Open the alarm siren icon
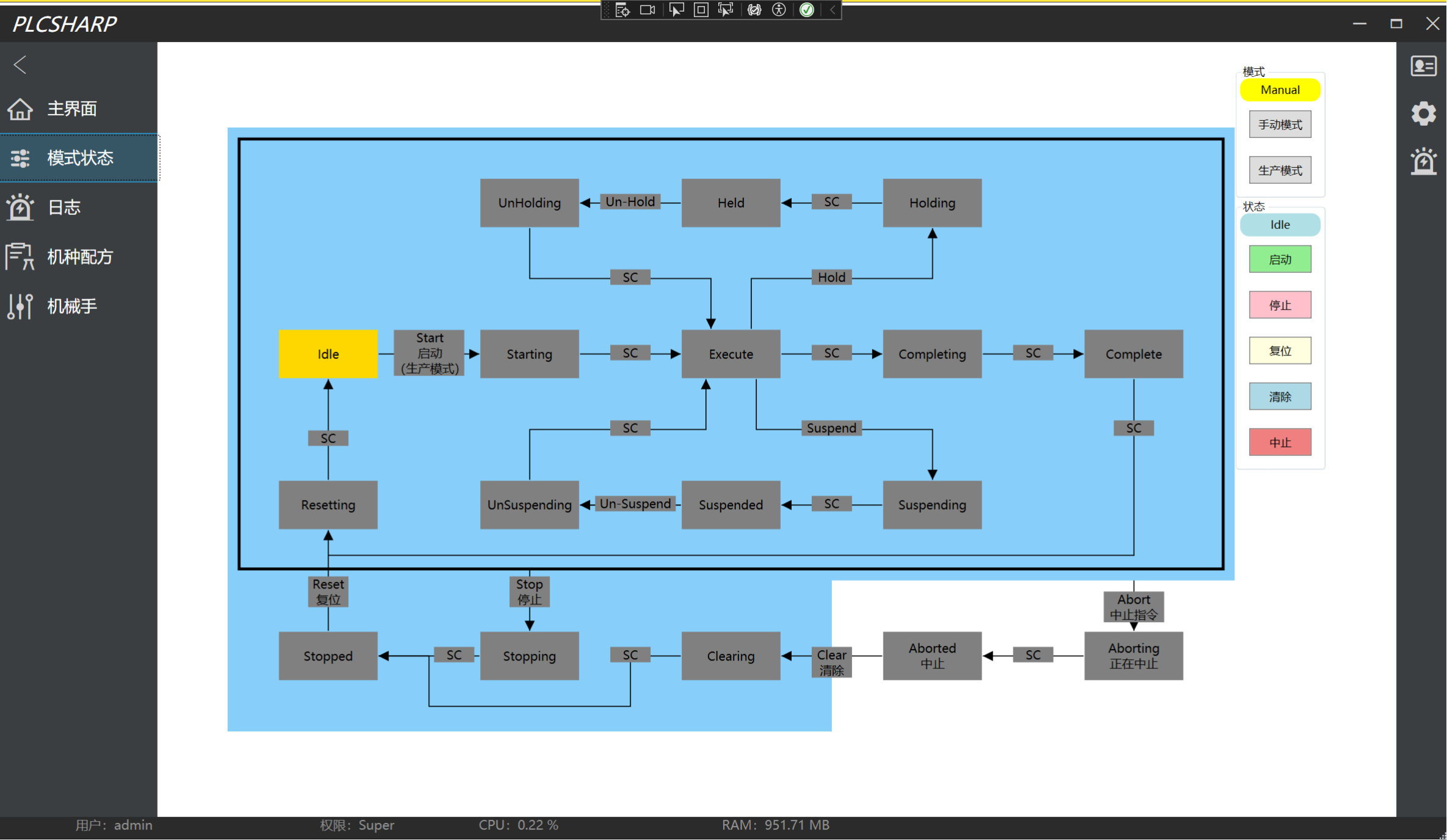 click(1424, 161)
